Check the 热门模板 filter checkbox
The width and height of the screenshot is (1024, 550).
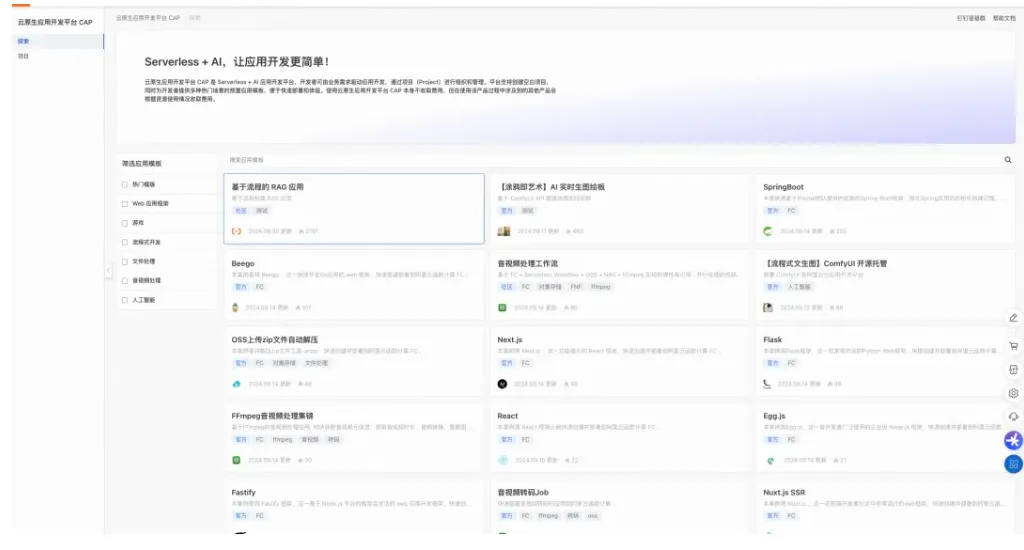(x=125, y=185)
